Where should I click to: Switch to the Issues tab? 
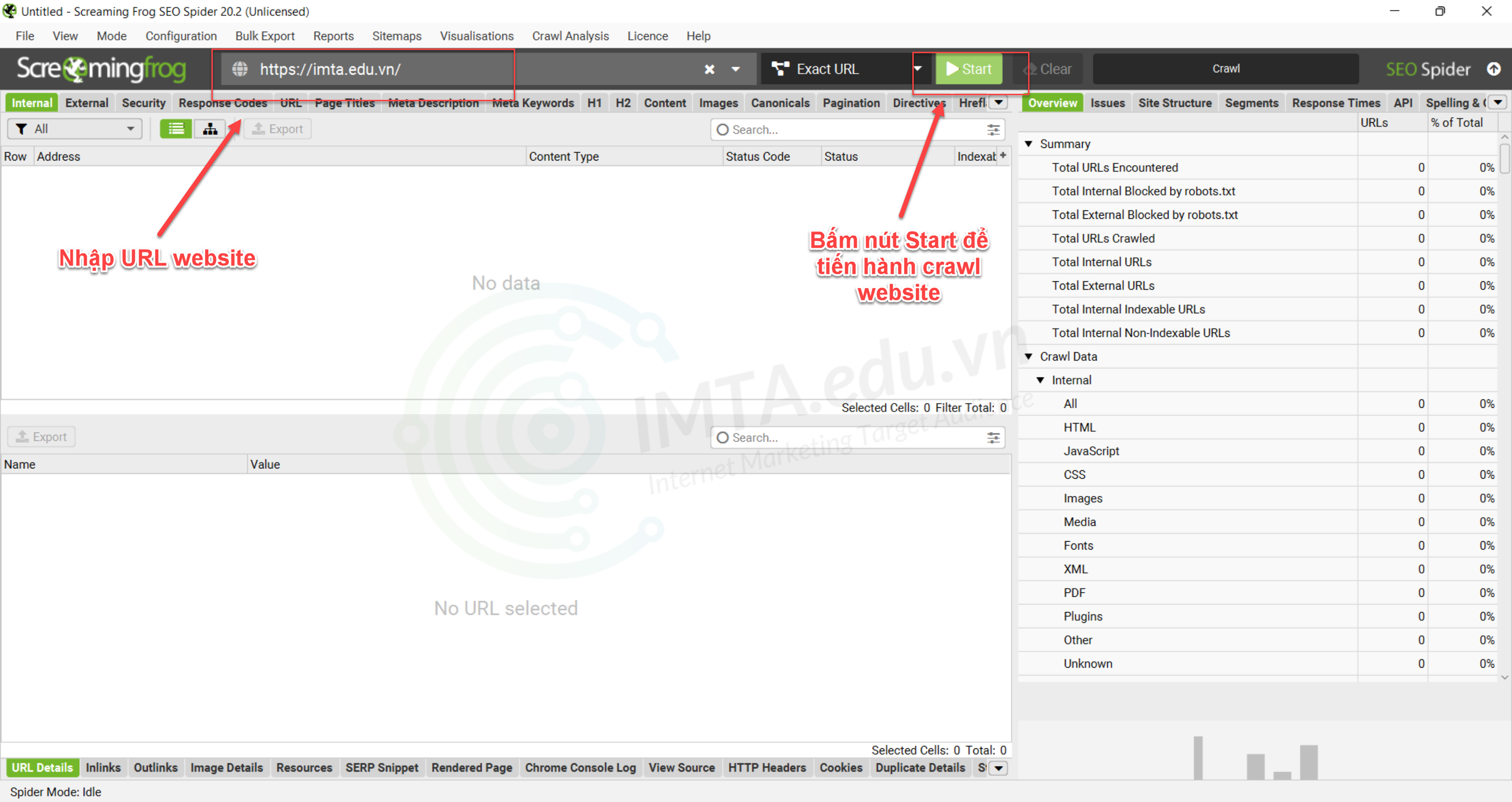tap(1107, 103)
